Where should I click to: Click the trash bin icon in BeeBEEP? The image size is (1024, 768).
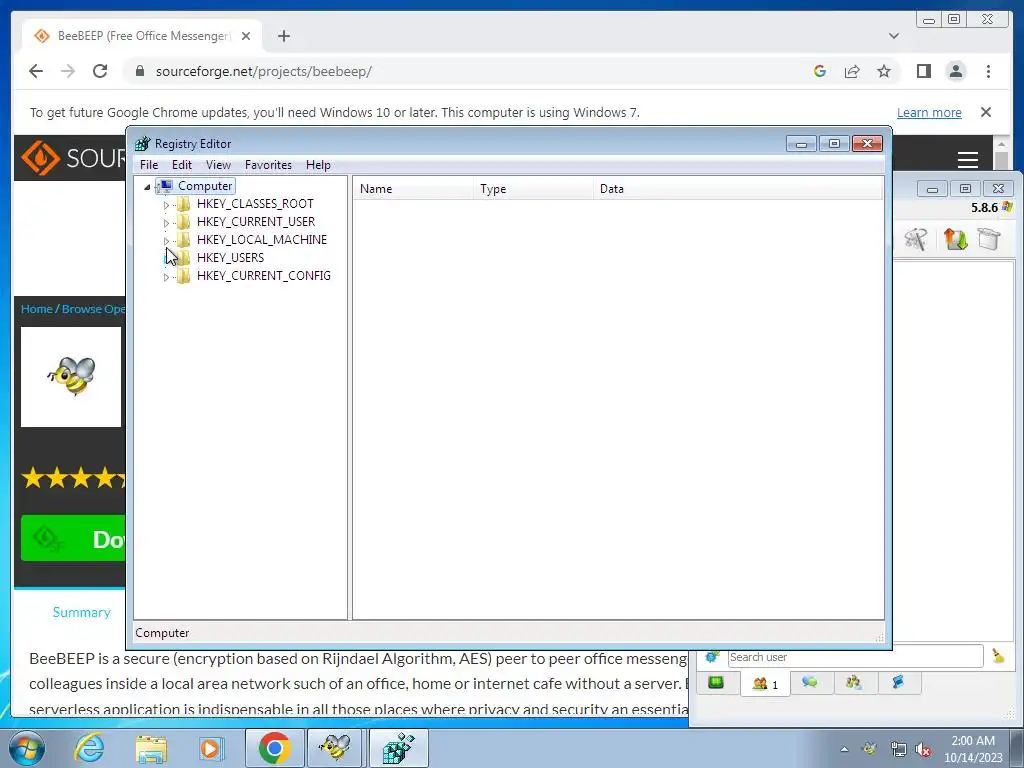(989, 239)
